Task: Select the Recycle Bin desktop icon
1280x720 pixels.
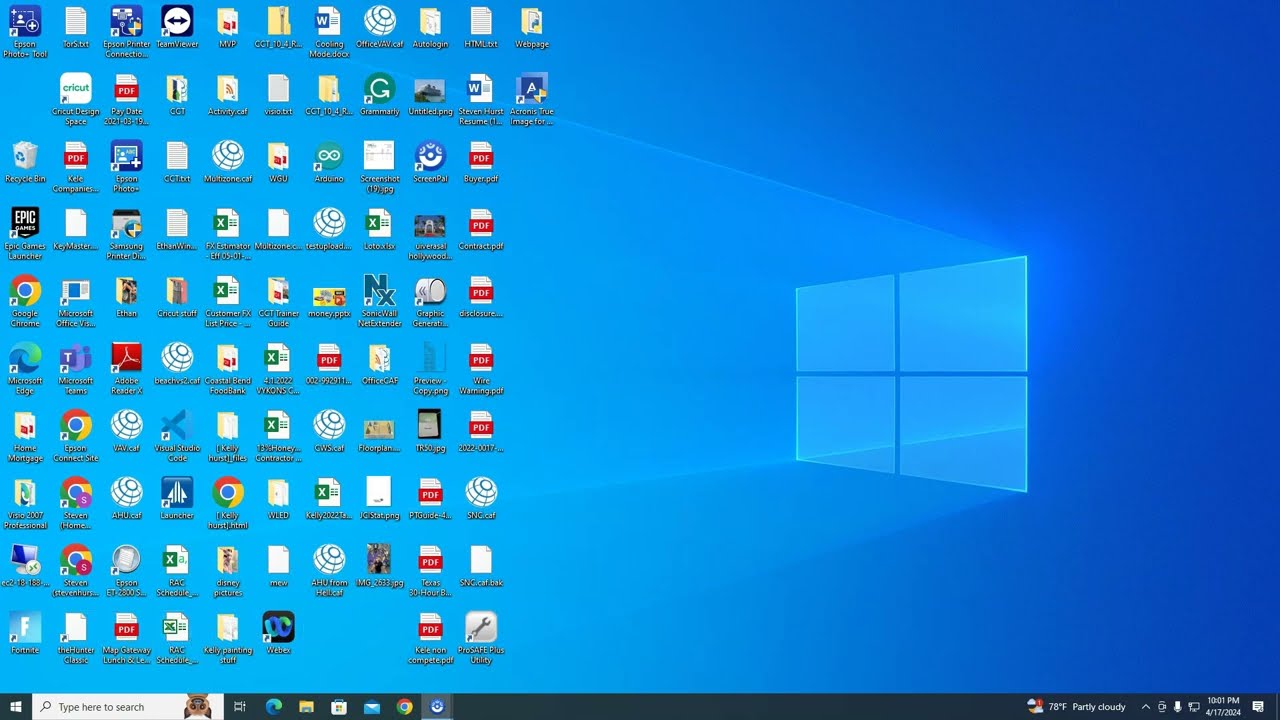Action: click(25, 162)
